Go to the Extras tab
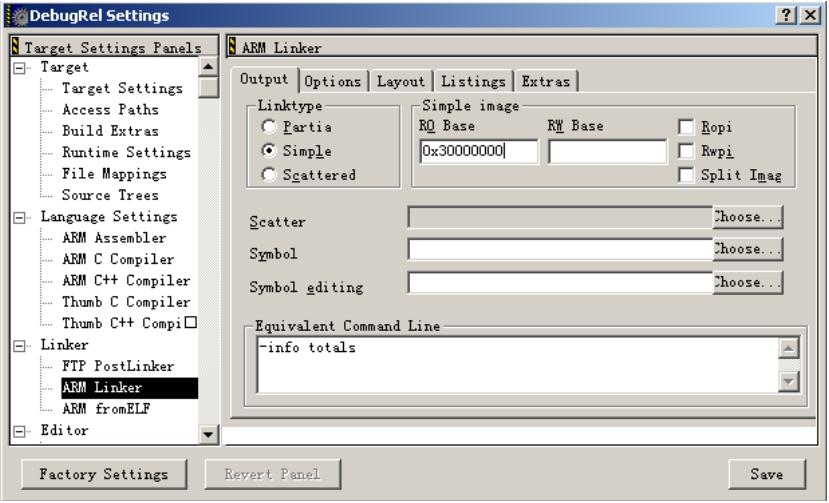The width and height of the screenshot is (829, 503). 546,81
